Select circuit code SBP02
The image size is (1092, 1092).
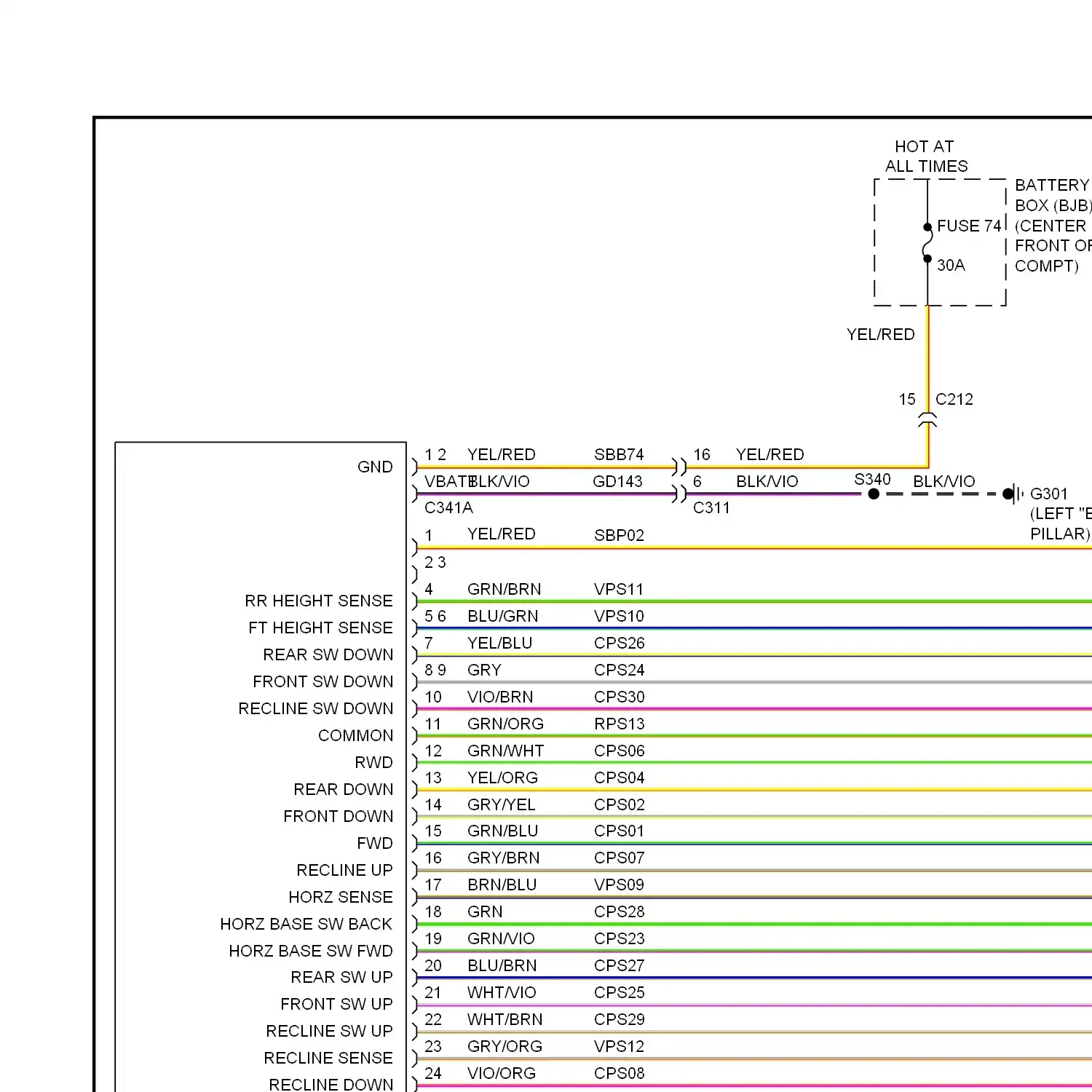(x=619, y=535)
